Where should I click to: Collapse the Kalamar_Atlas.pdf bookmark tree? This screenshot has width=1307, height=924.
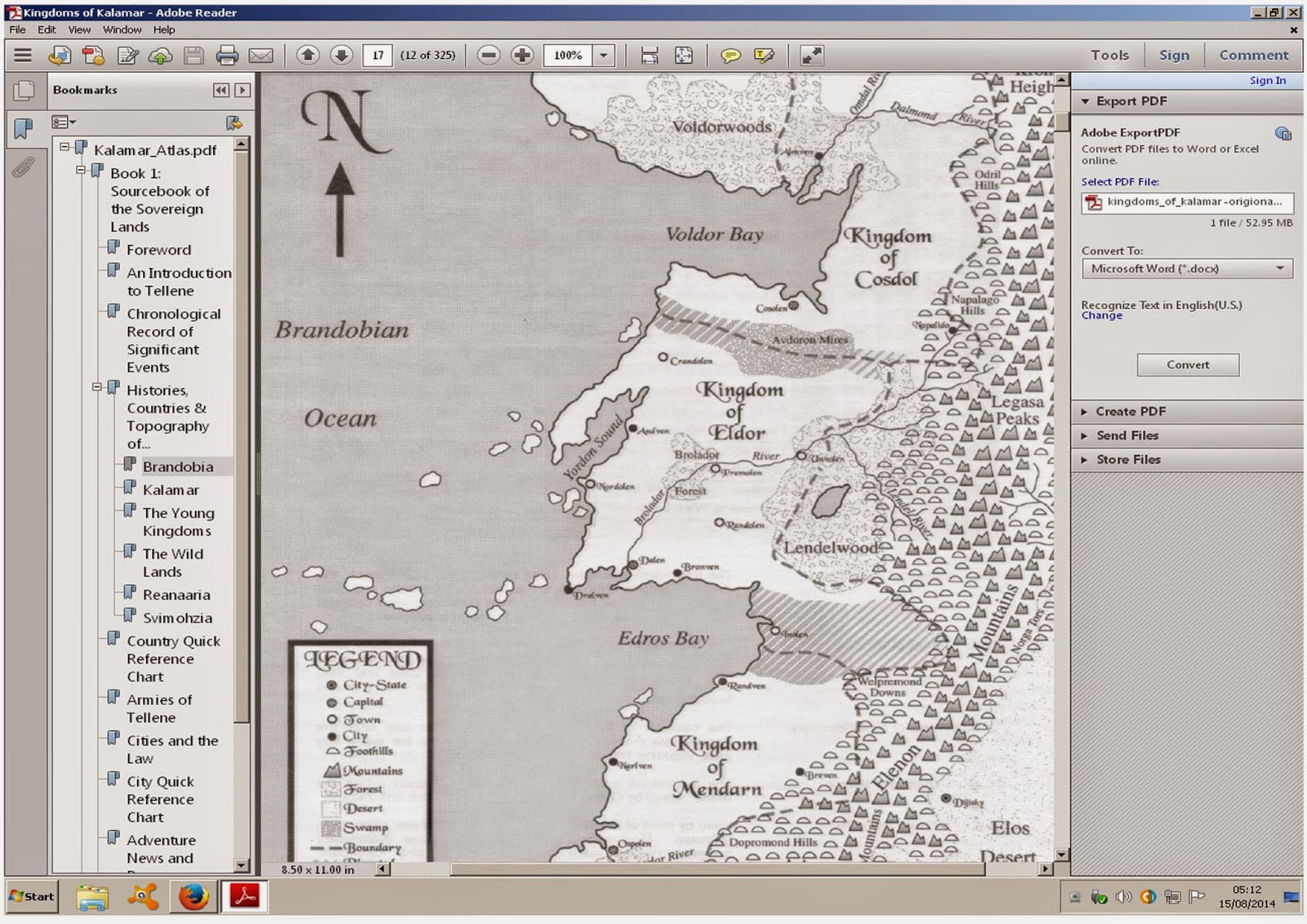[x=65, y=148]
